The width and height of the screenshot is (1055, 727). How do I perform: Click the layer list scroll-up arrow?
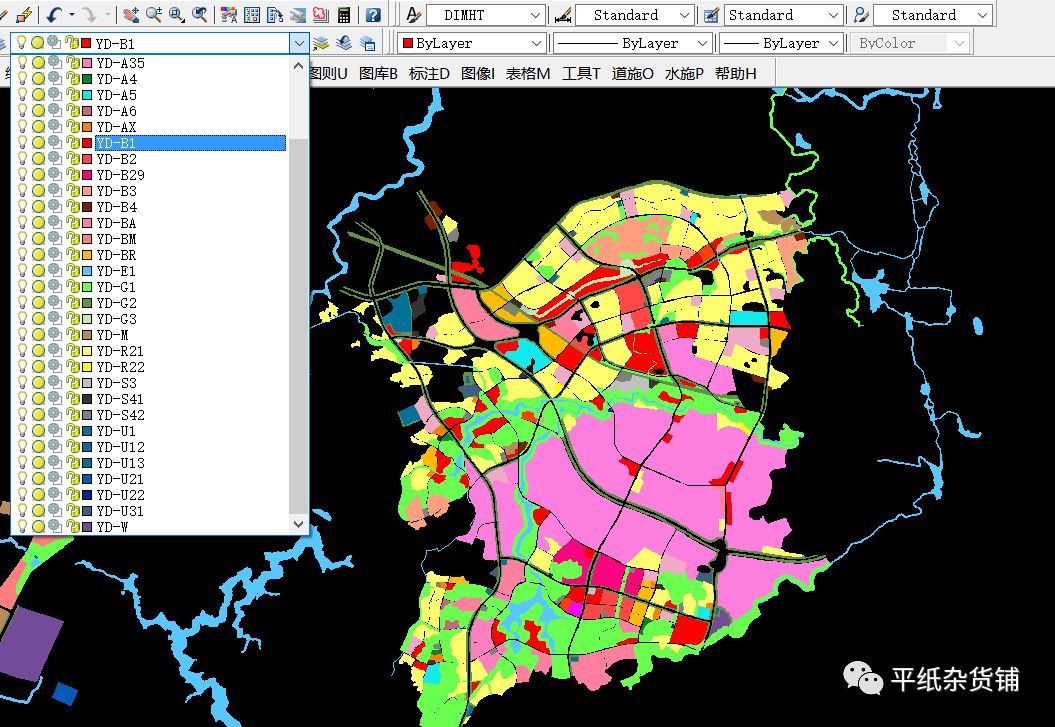click(299, 65)
